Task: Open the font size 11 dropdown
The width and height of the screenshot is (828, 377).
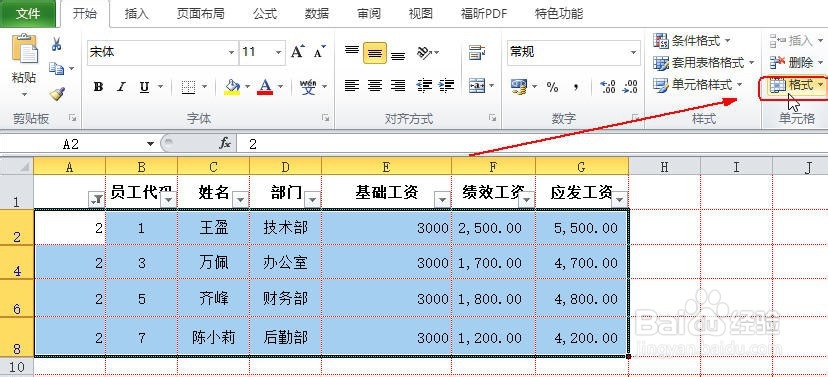Action: 278,52
